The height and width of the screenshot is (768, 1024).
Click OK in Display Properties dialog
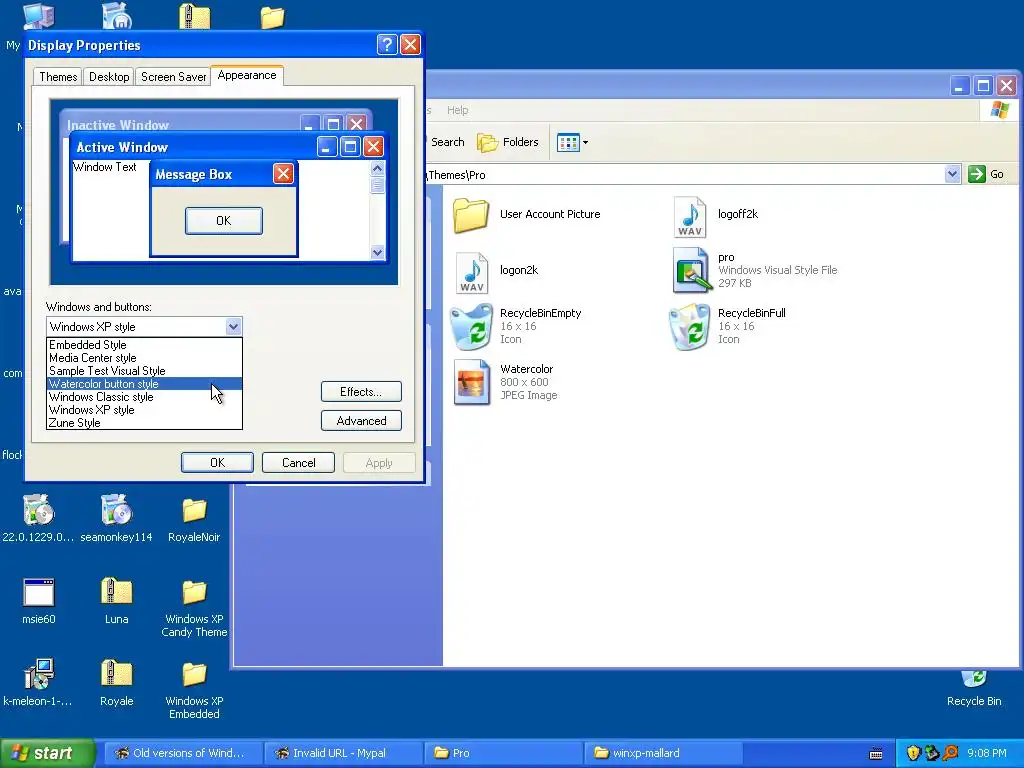pos(217,462)
